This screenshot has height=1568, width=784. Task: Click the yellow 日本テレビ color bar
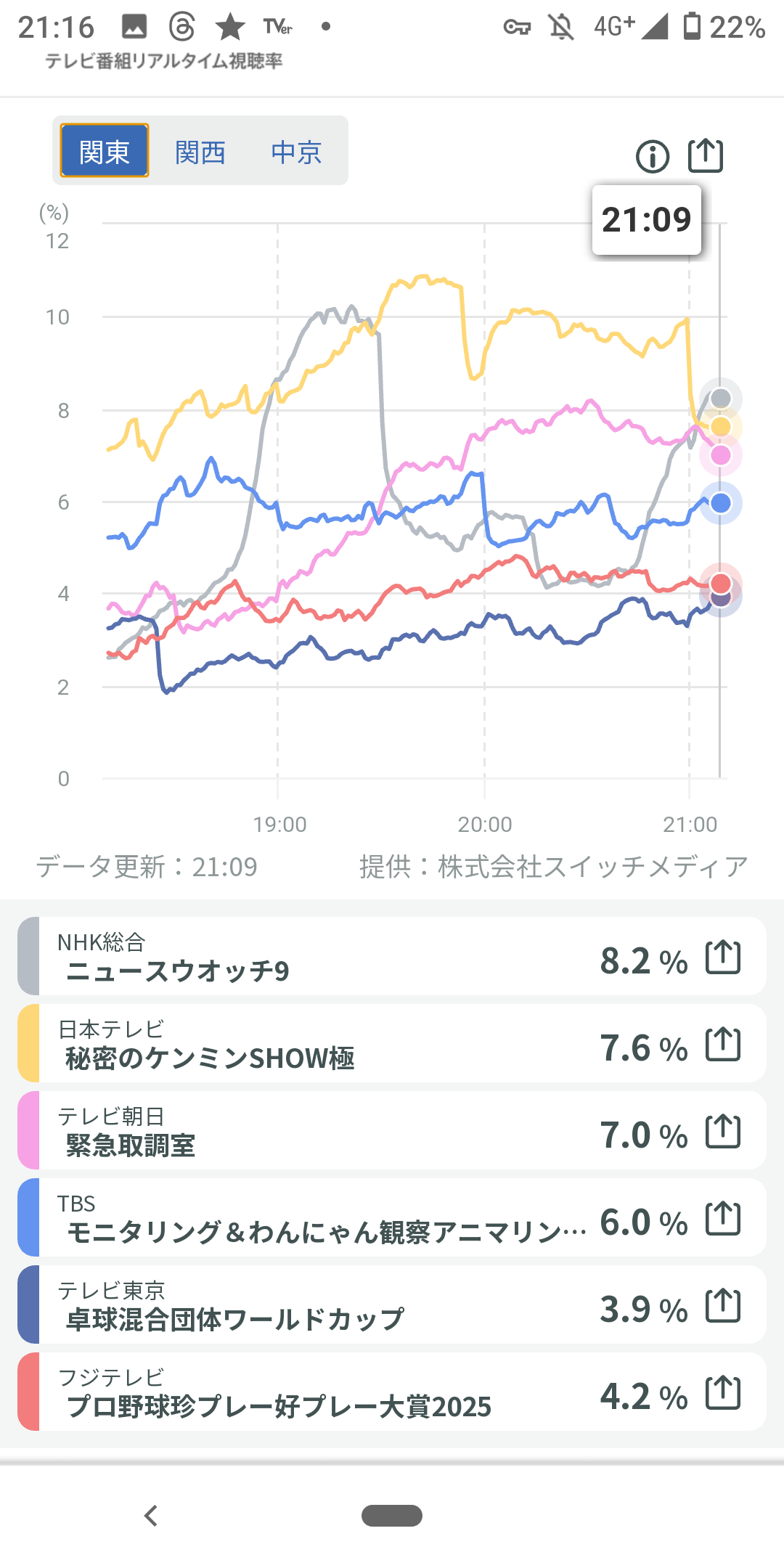point(28,1044)
